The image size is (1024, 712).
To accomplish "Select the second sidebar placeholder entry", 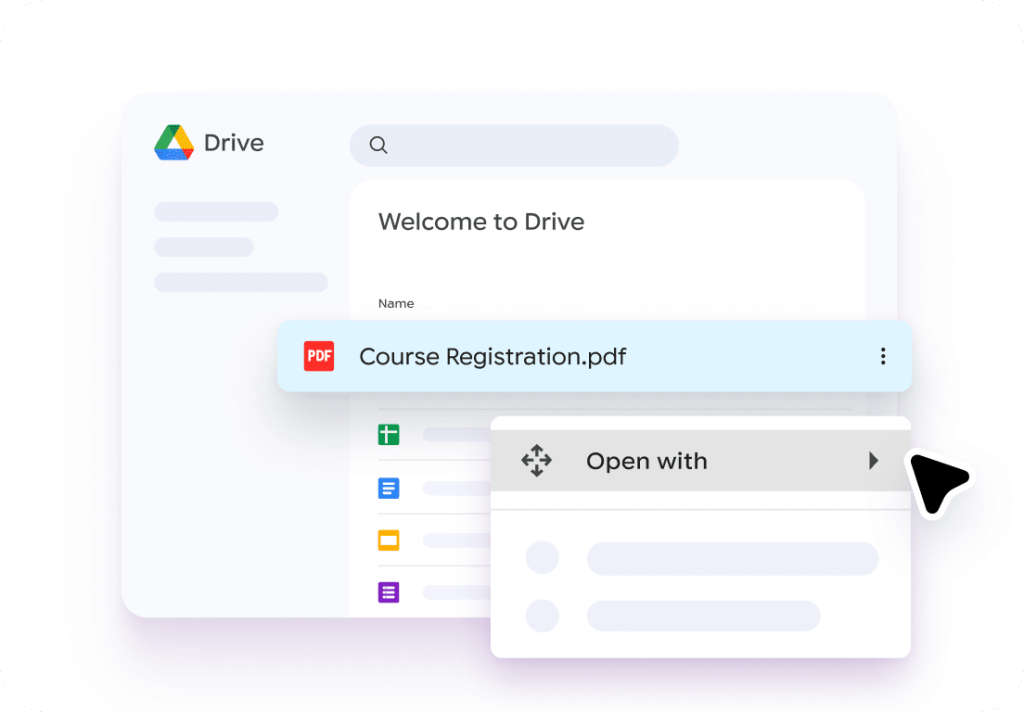I will pos(204,246).
